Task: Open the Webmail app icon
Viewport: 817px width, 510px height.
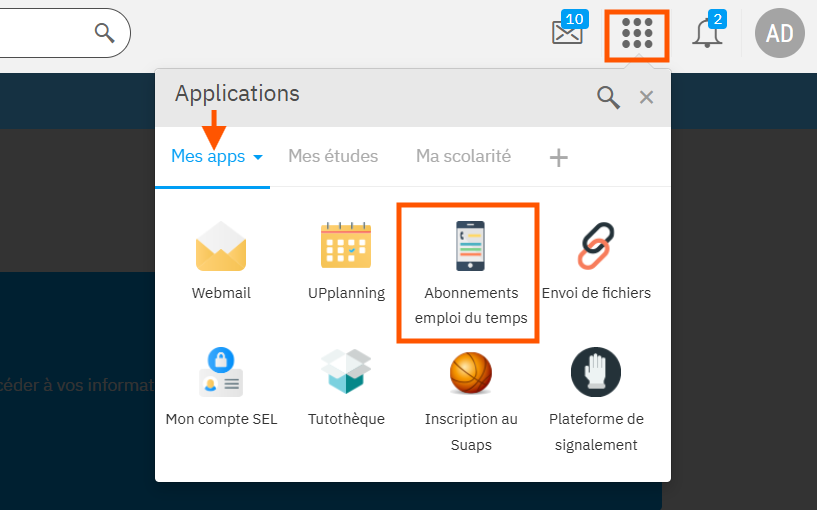Action: click(221, 247)
